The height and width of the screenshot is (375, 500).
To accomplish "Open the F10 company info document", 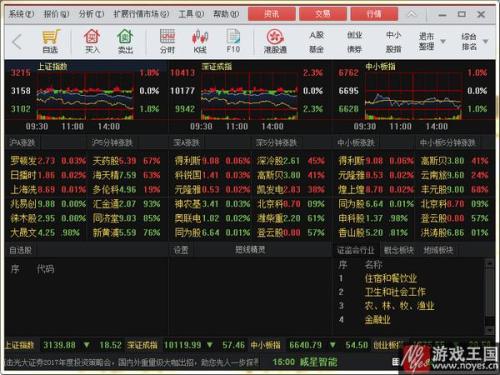I will coord(233,41).
